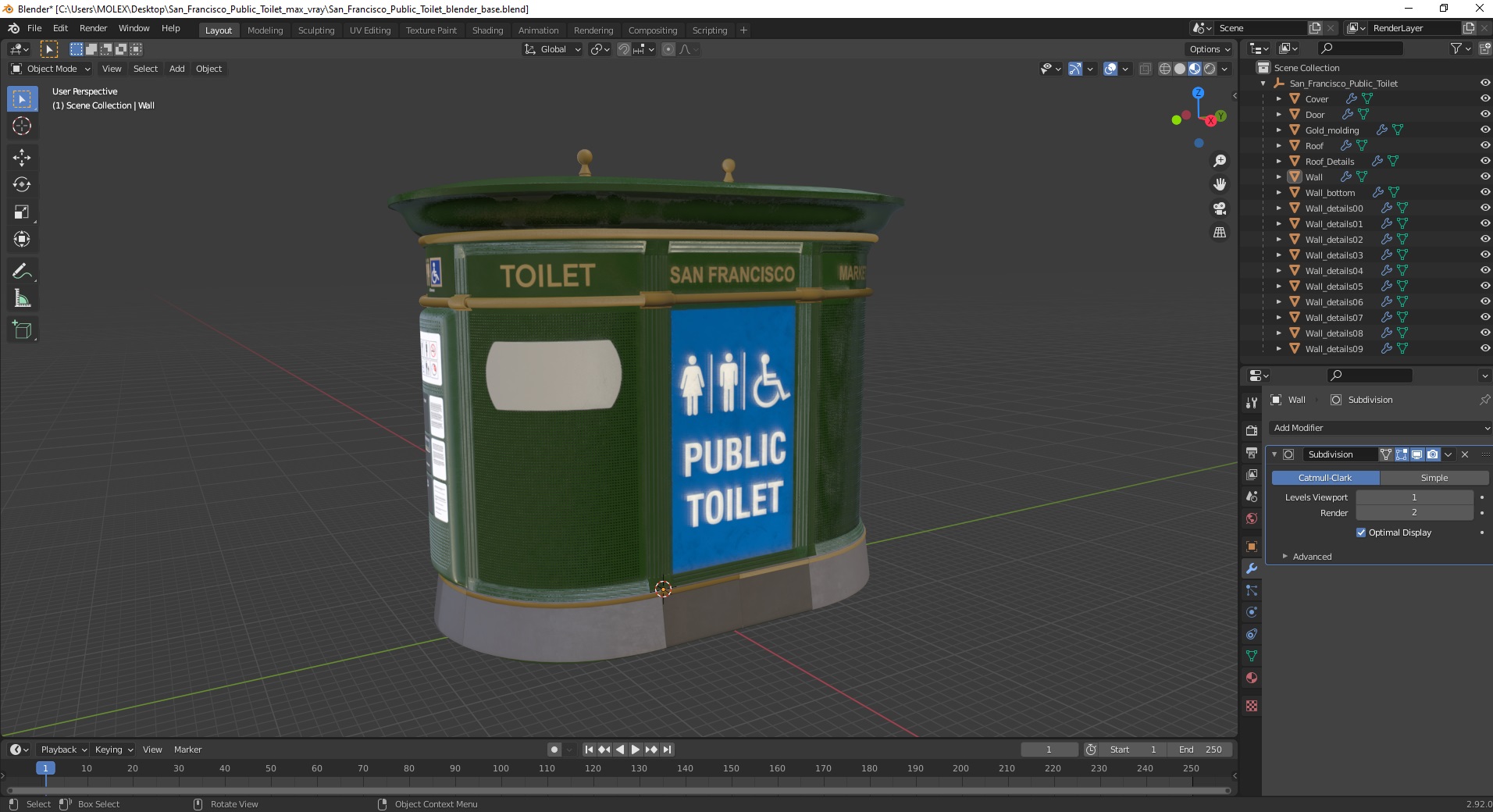Select the Cursor tool in the left toolbar
1493x812 pixels.
click(22, 126)
